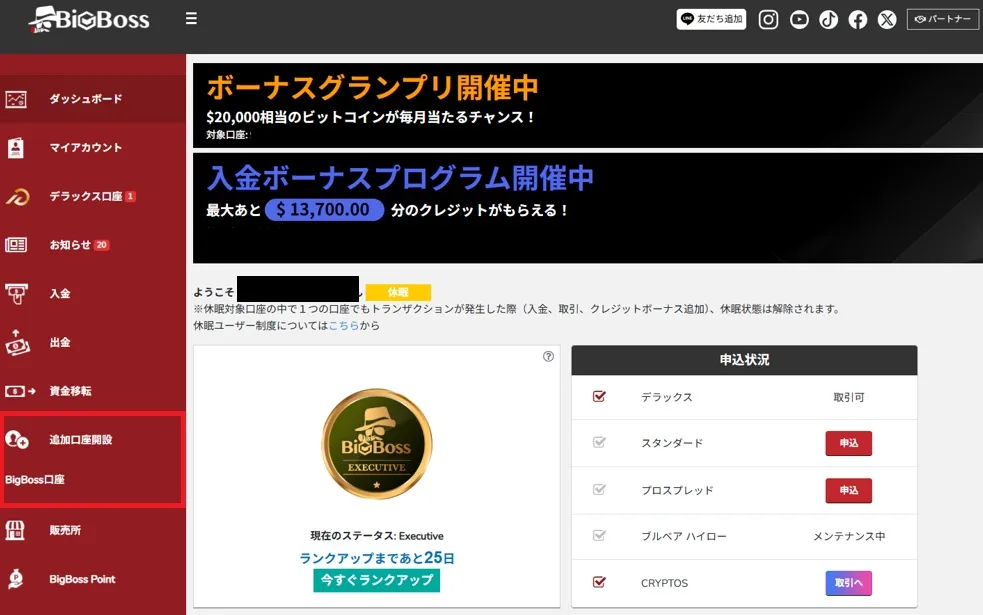Open the 入金 deposit icon
The image size is (983, 615).
pos(15,293)
